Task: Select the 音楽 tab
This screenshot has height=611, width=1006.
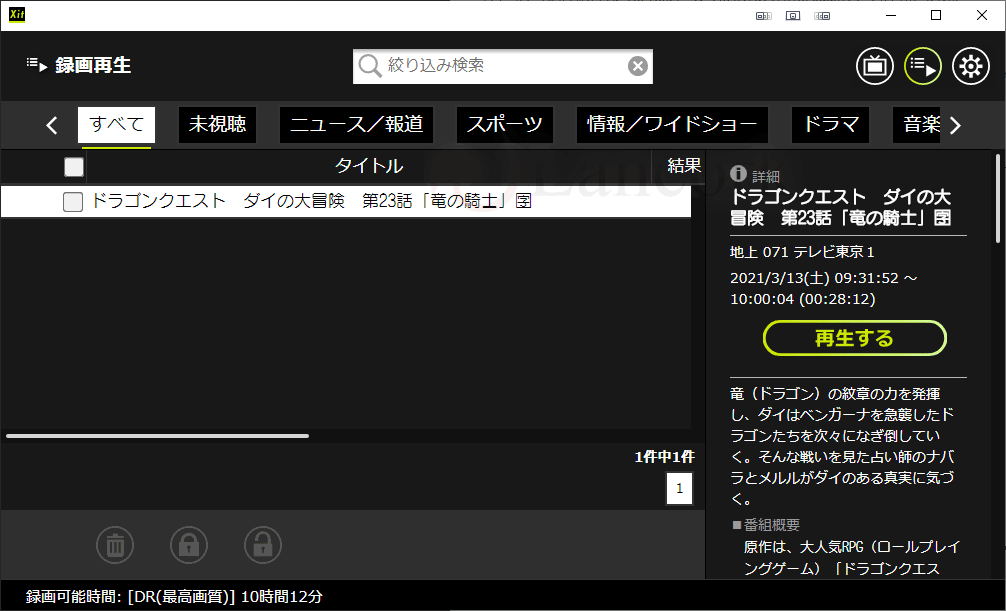Action: [917, 125]
